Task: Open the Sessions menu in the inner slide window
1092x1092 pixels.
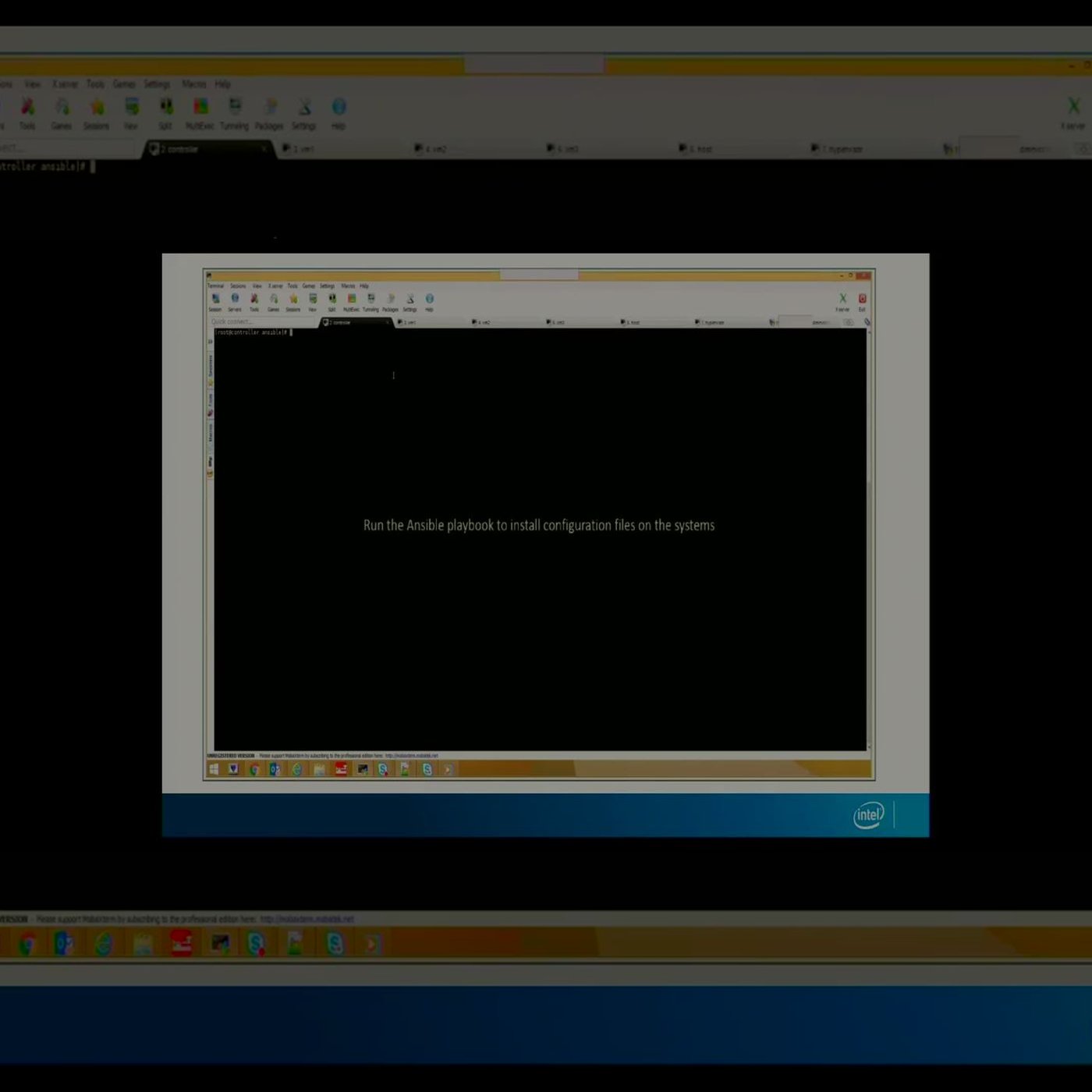Action: coord(238,286)
